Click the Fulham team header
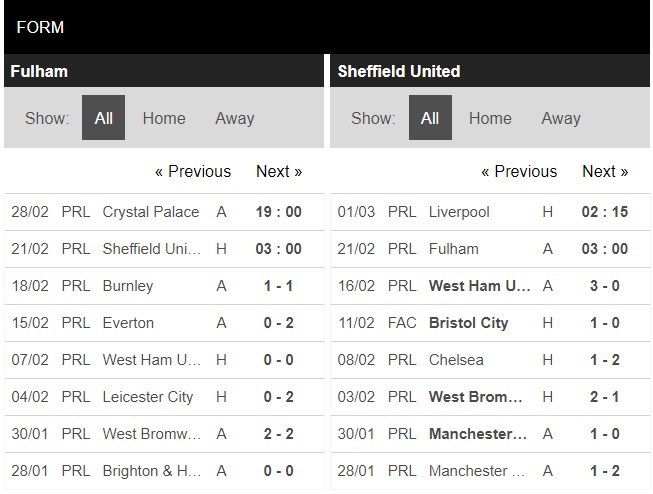The width and height of the screenshot is (653, 494). (x=39, y=71)
